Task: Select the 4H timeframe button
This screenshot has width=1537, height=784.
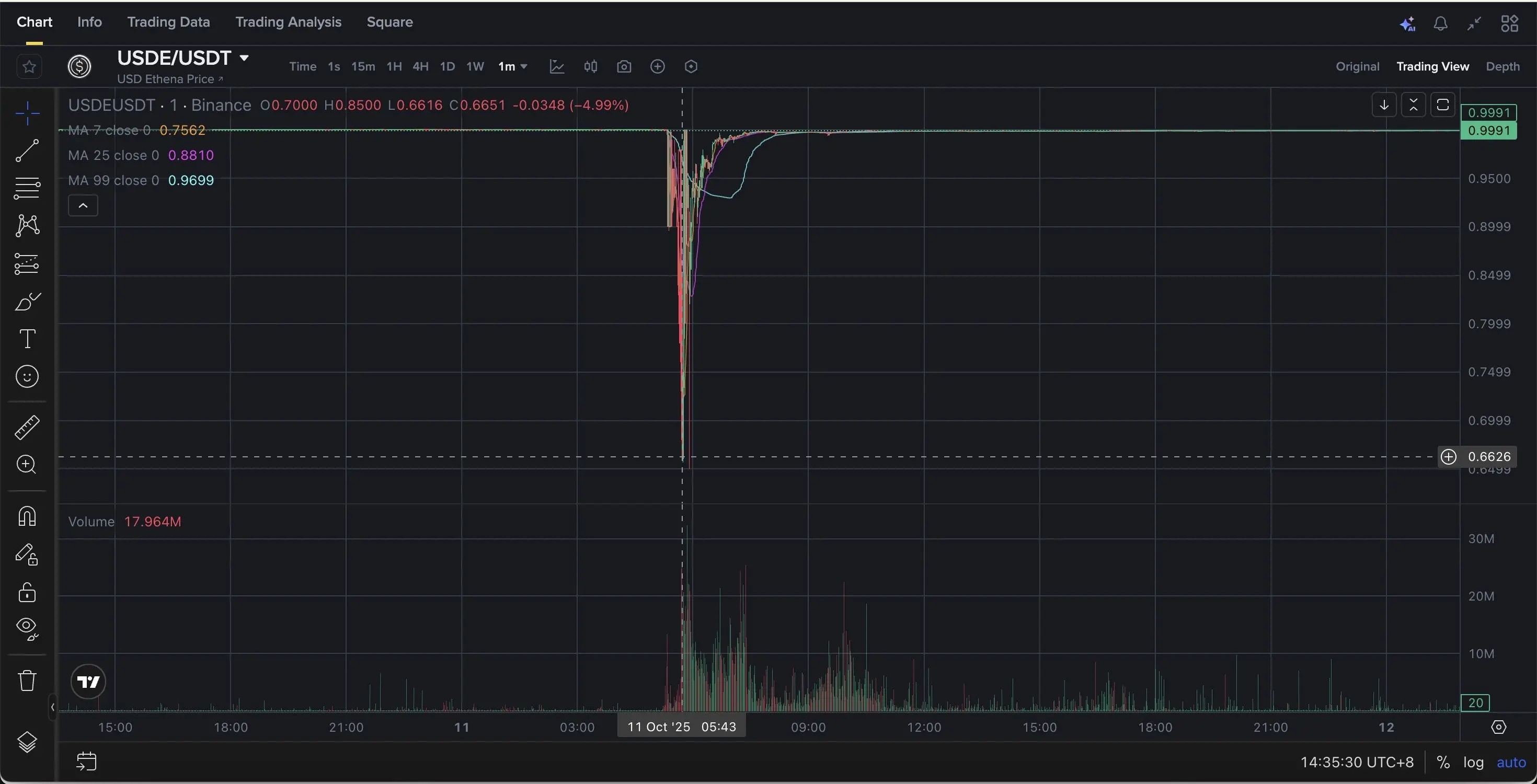Action: 420,66
